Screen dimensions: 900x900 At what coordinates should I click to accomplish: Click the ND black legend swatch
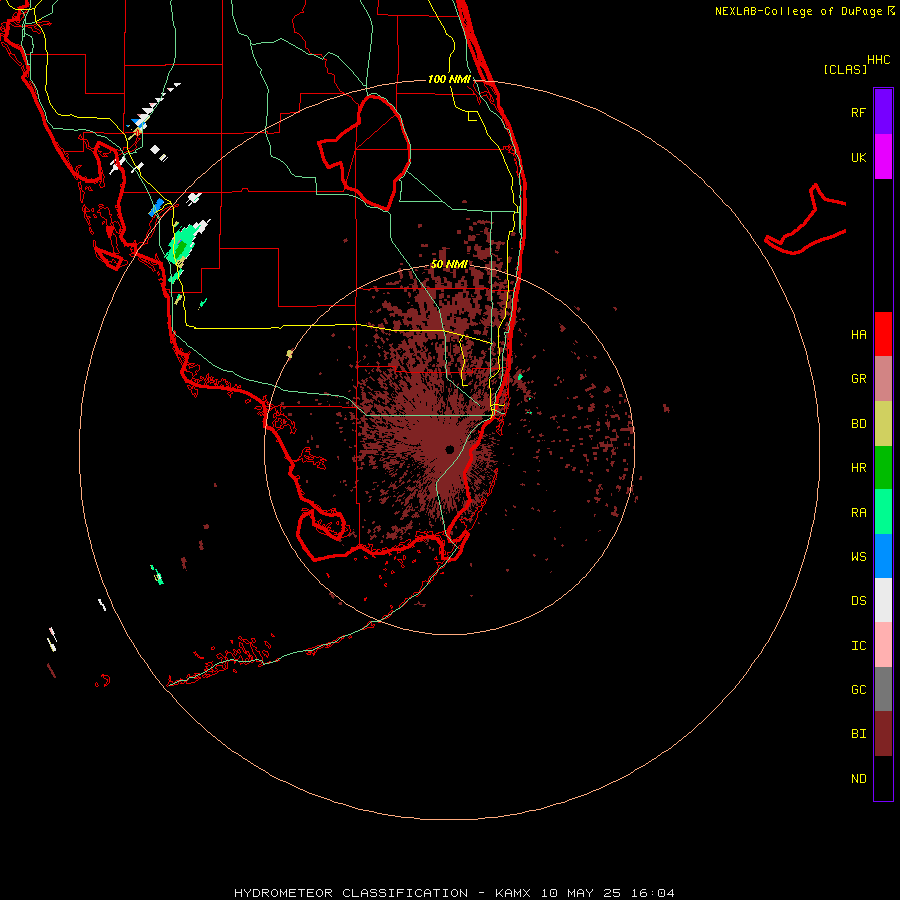click(883, 778)
